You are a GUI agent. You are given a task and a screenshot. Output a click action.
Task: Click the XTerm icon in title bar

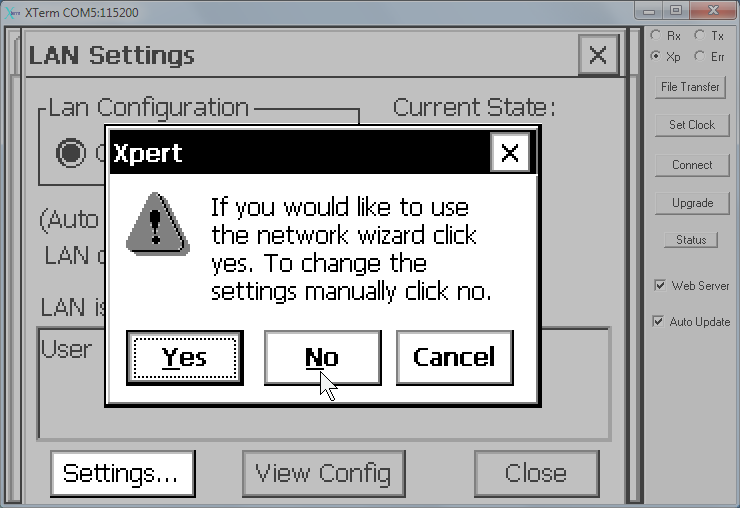12,12
